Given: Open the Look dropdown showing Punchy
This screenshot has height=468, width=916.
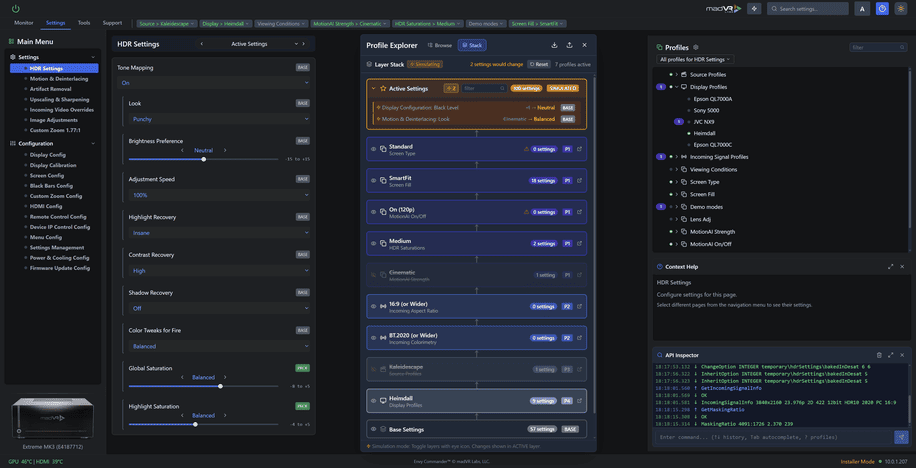Looking at the screenshot, I should 219,118.
